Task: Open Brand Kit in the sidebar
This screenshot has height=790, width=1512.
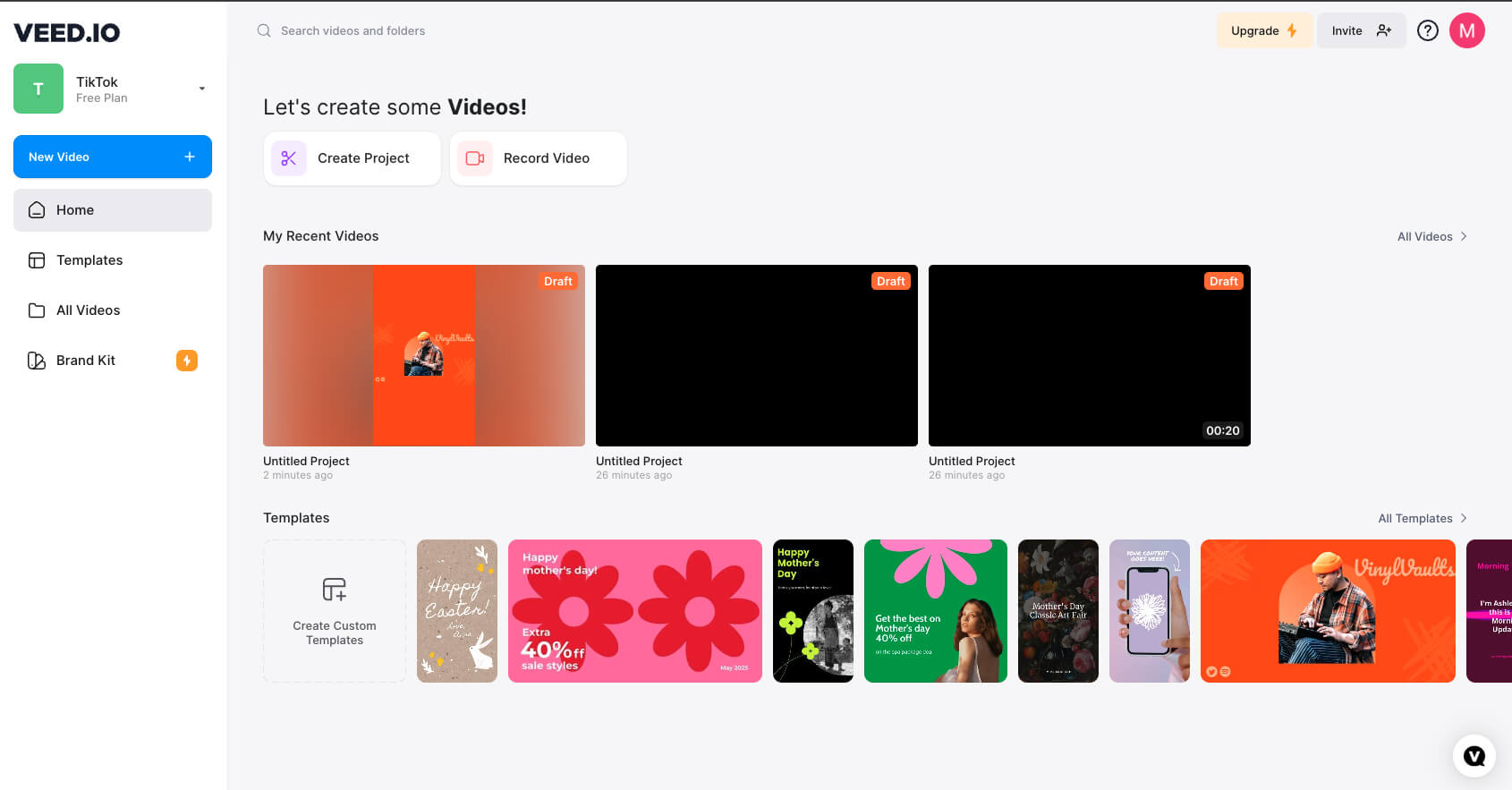Action: tap(113, 361)
